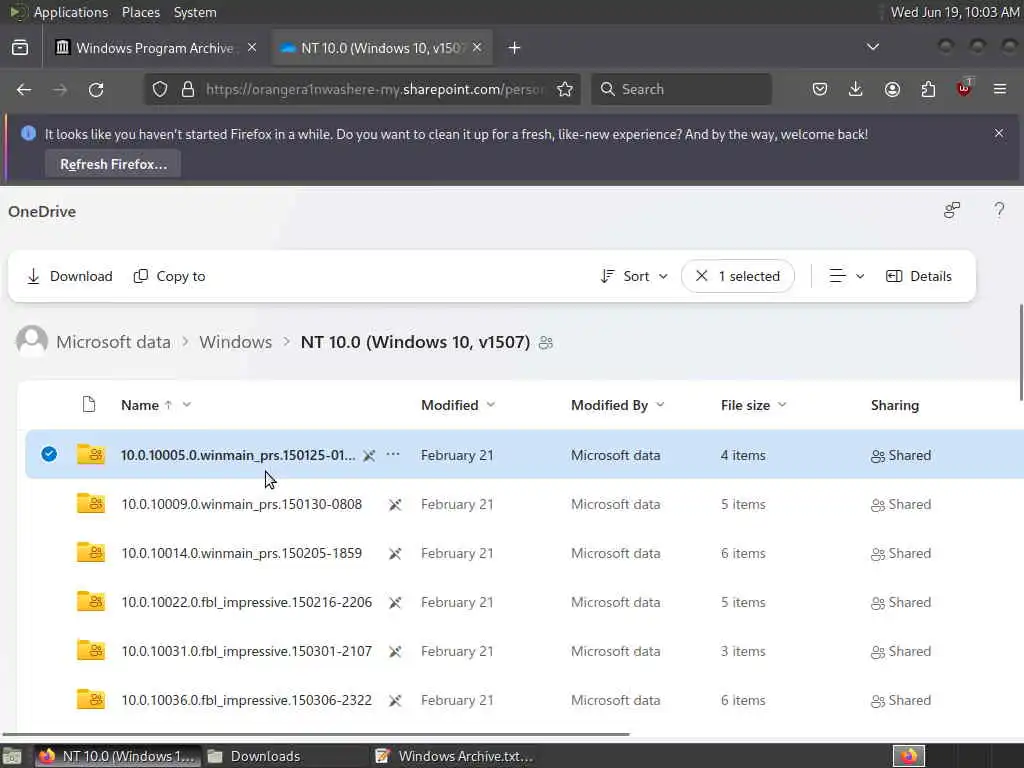Viewport: 1024px width, 768px height.
Task: Click pin icon for 10.0.10005.0 folder
Action: [369, 455]
